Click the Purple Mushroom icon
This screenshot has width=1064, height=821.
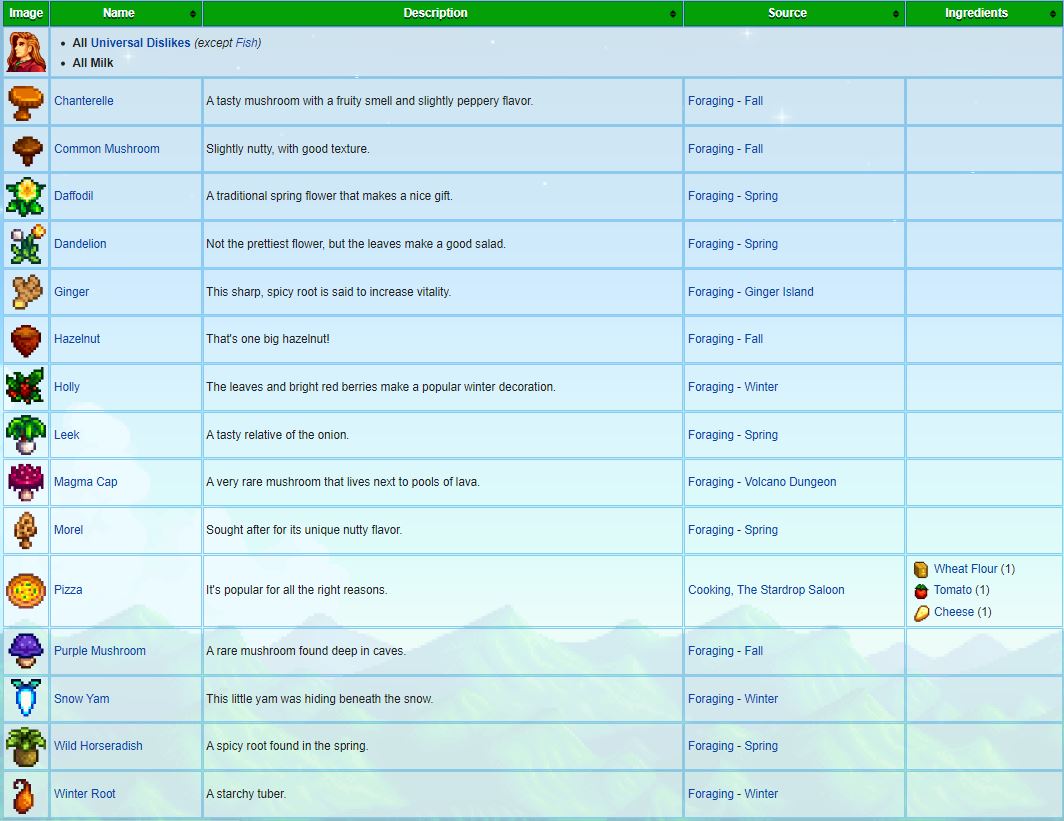pyautogui.click(x=25, y=651)
